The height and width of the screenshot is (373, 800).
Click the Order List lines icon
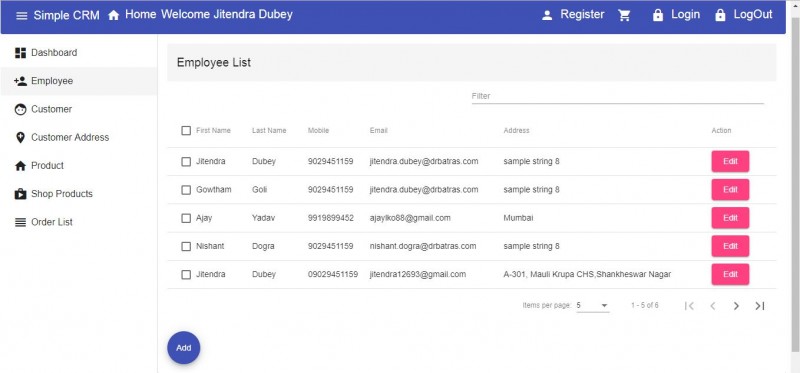click(20, 222)
